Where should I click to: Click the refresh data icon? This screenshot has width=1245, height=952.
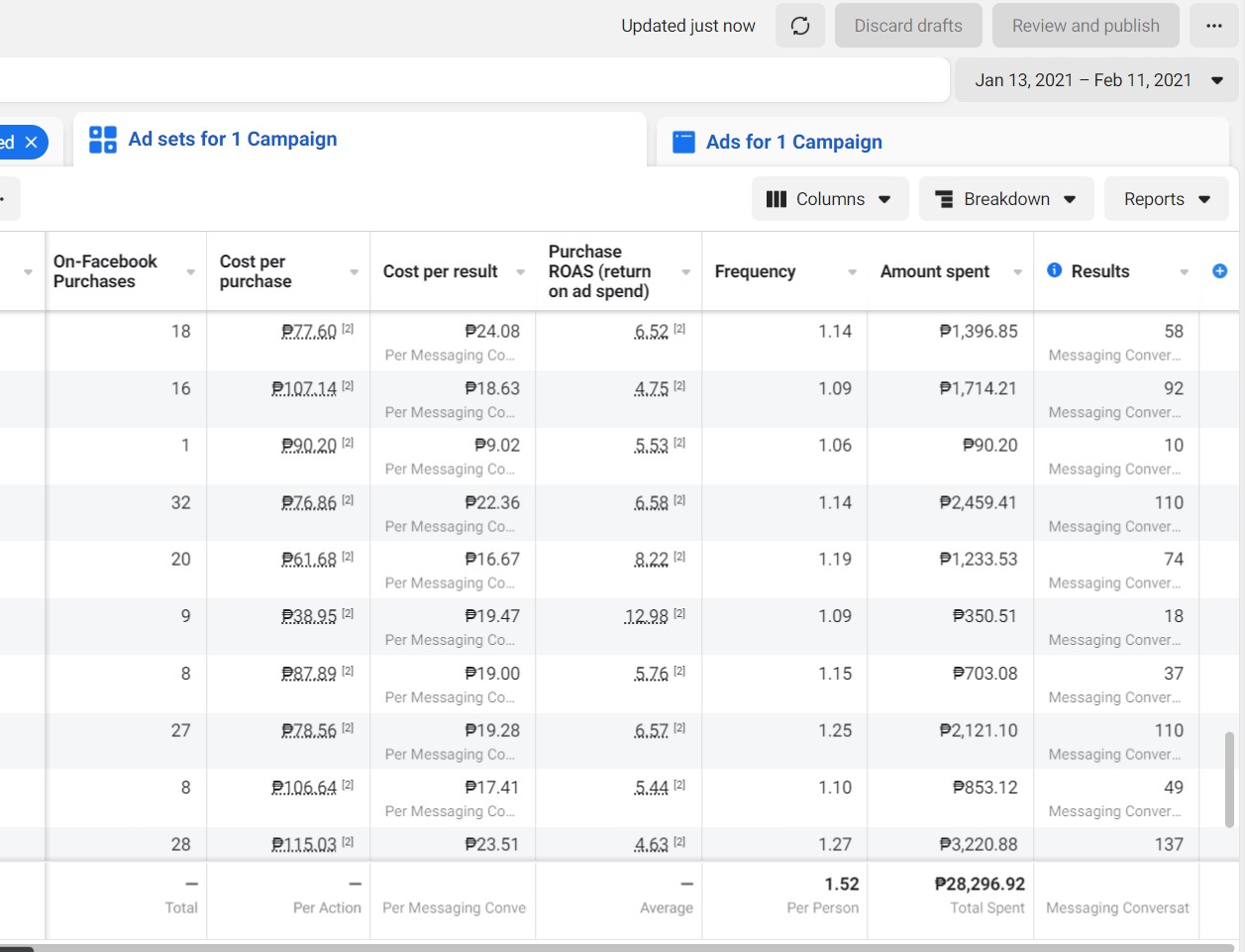800,26
